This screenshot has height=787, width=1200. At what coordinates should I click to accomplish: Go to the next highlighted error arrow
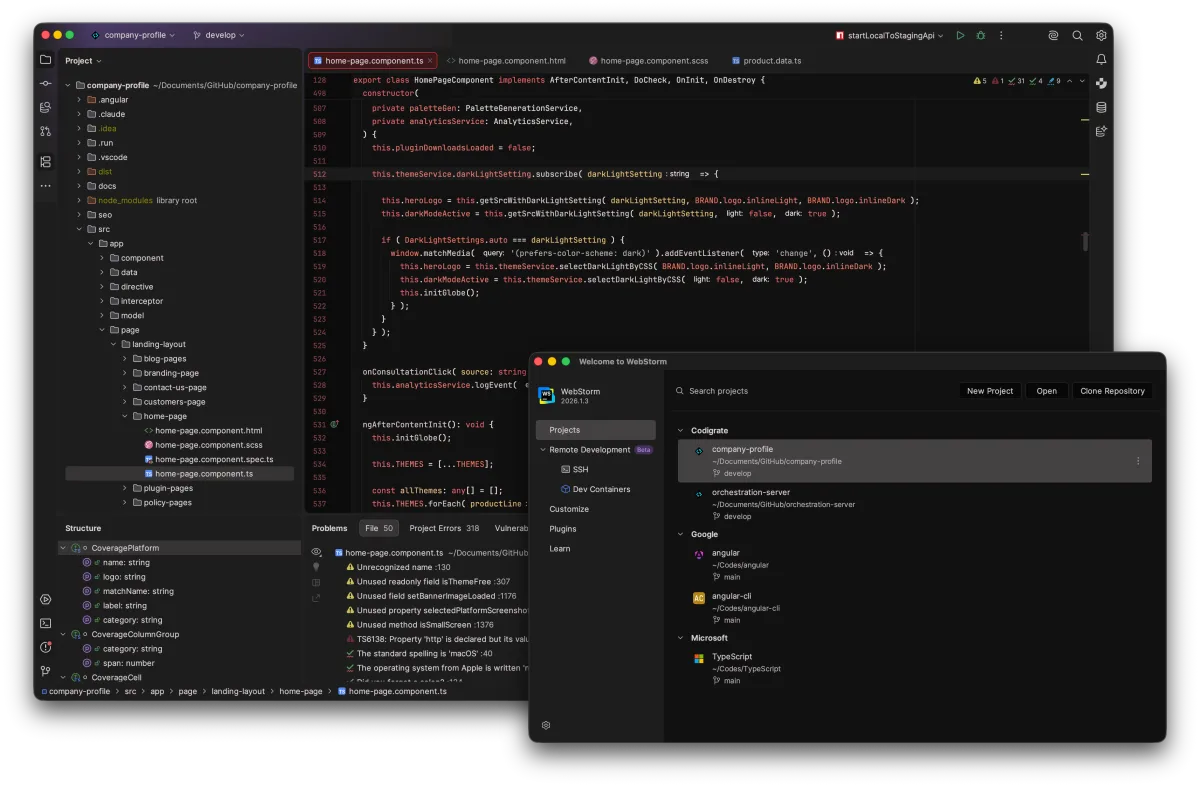1083,81
